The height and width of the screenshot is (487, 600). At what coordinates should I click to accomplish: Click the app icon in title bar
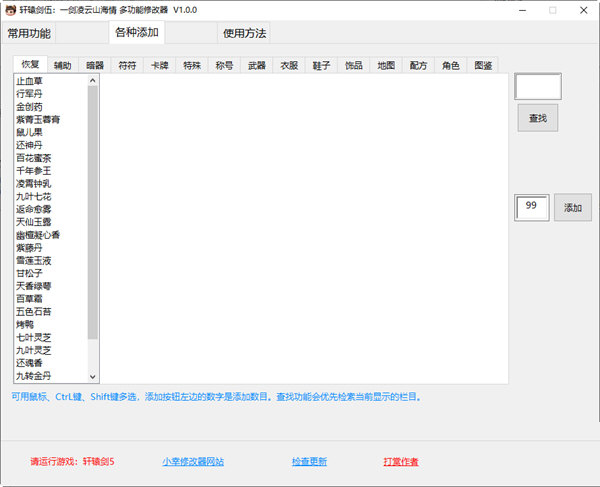10,10
